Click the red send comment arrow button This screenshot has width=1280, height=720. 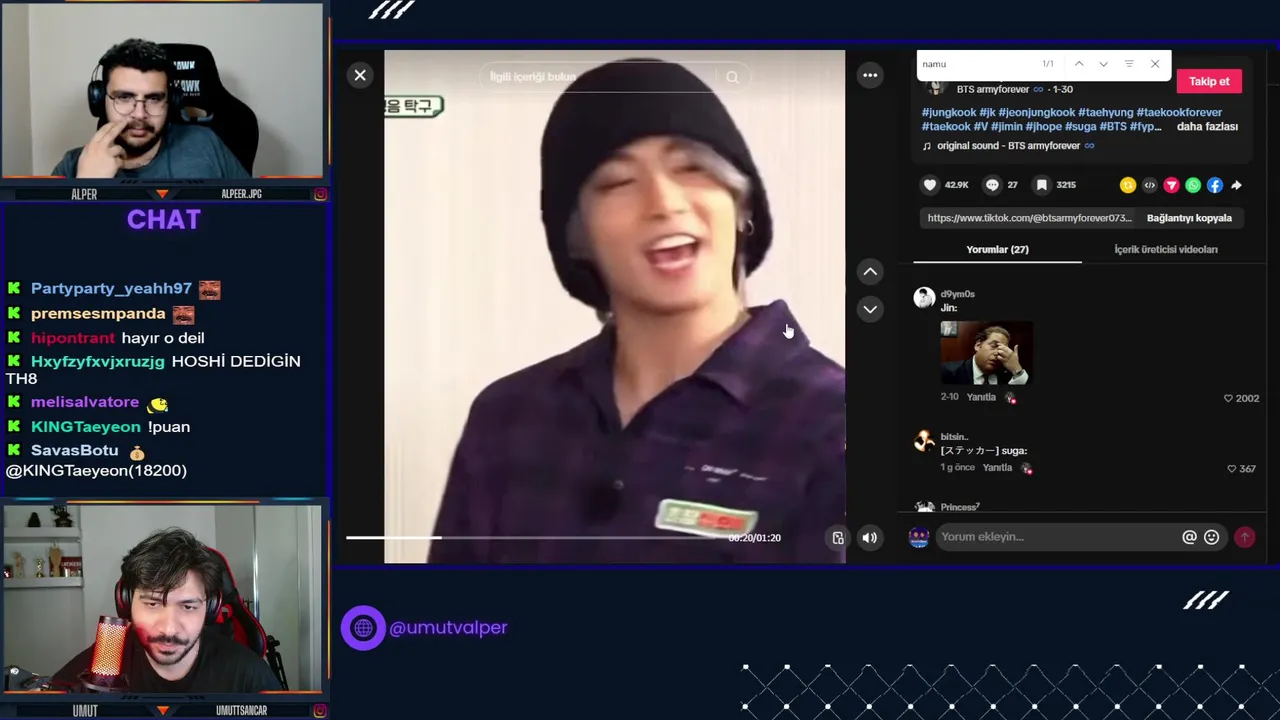1245,537
